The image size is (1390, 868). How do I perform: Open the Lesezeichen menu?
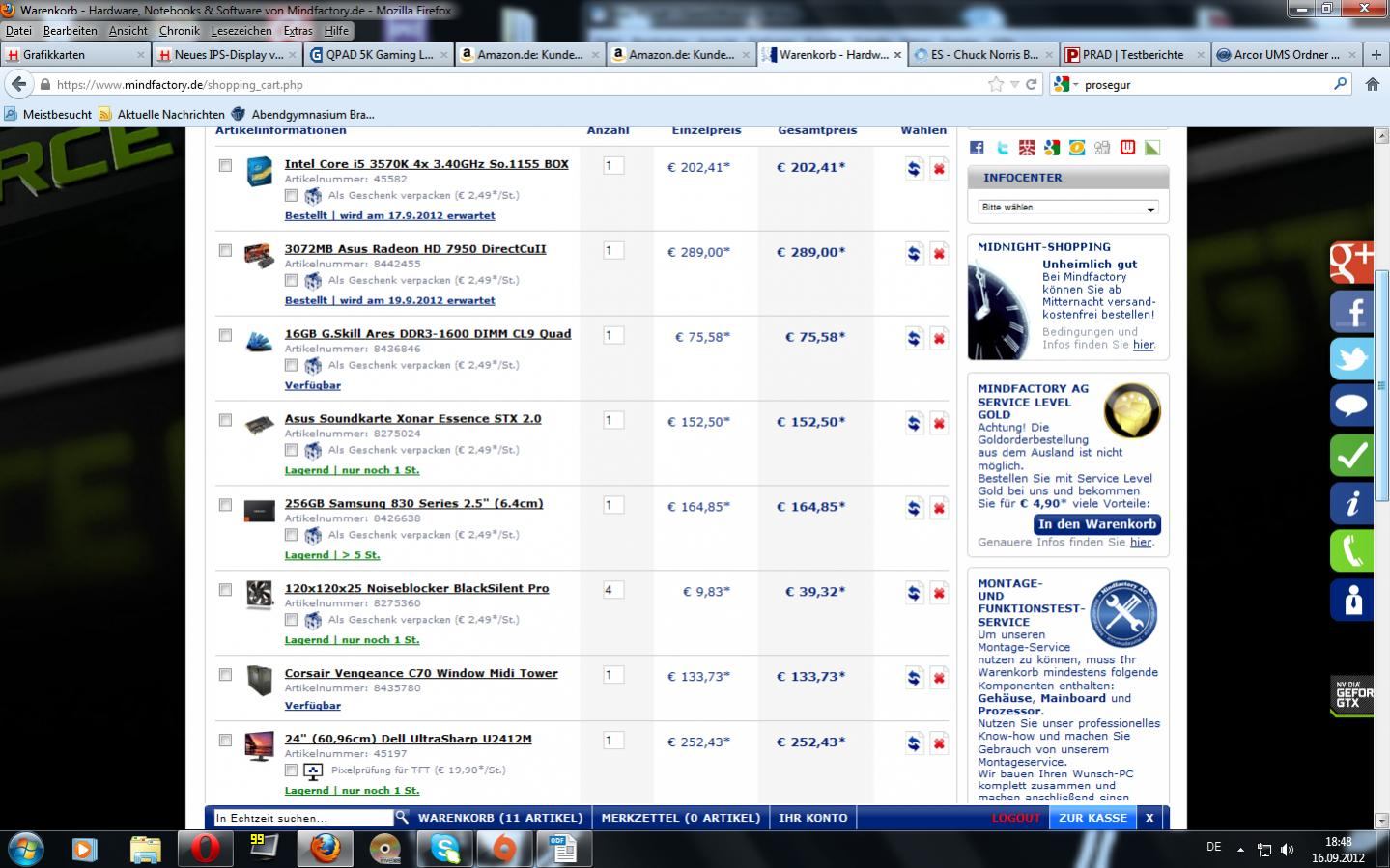pyautogui.click(x=241, y=31)
